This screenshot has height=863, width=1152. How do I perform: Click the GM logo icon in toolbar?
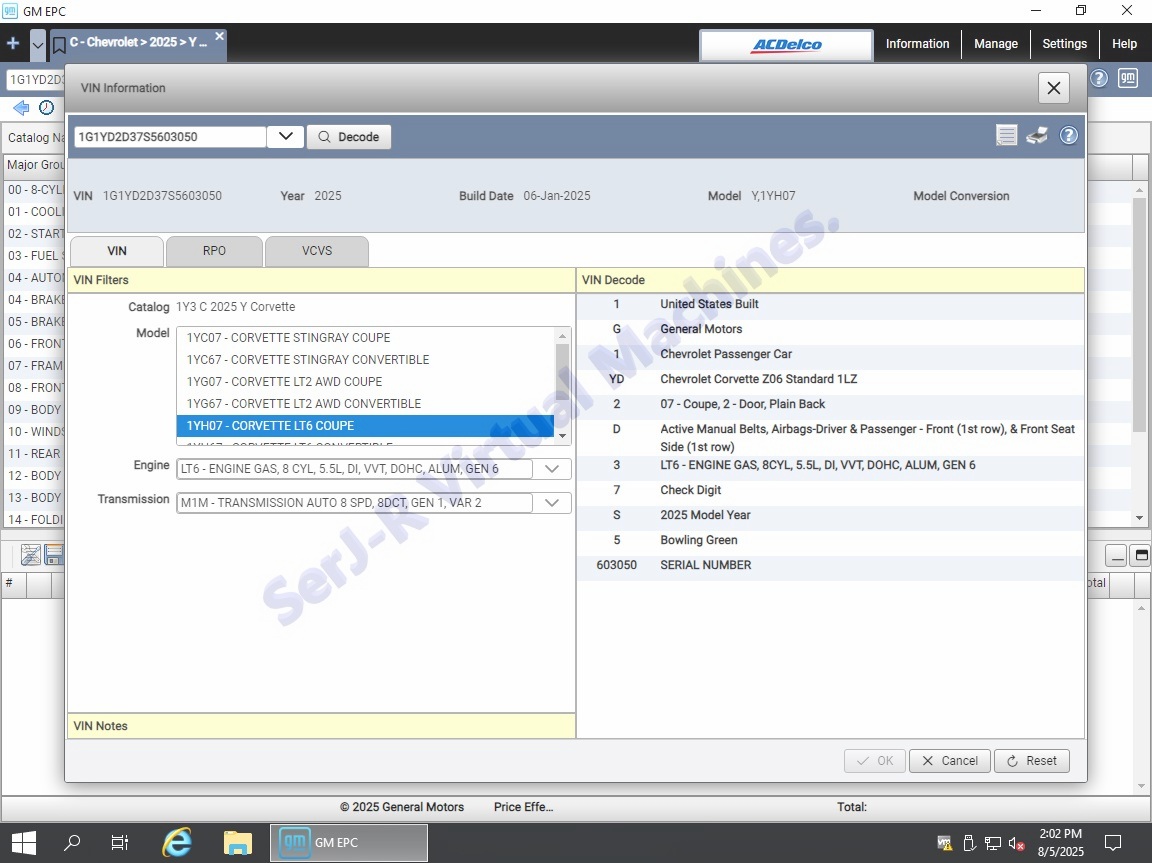(1128, 78)
